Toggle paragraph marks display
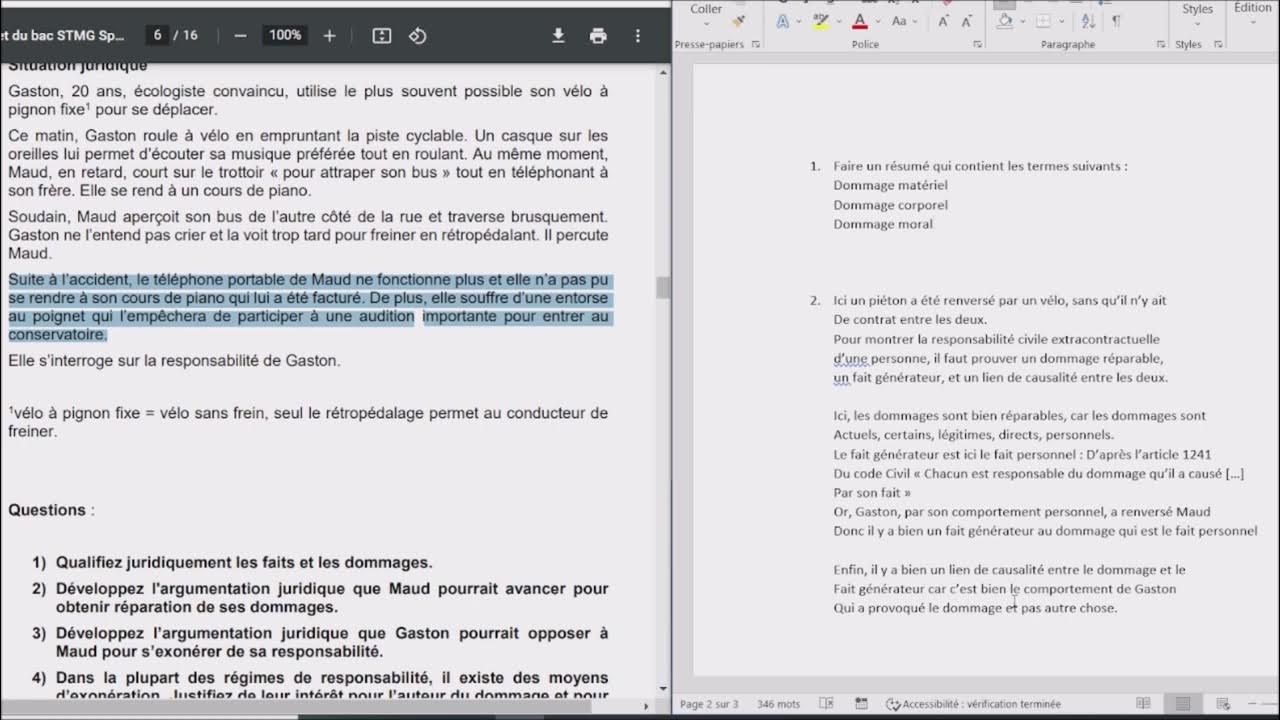Screen dimensions: 1280x720 [1116, 21]
